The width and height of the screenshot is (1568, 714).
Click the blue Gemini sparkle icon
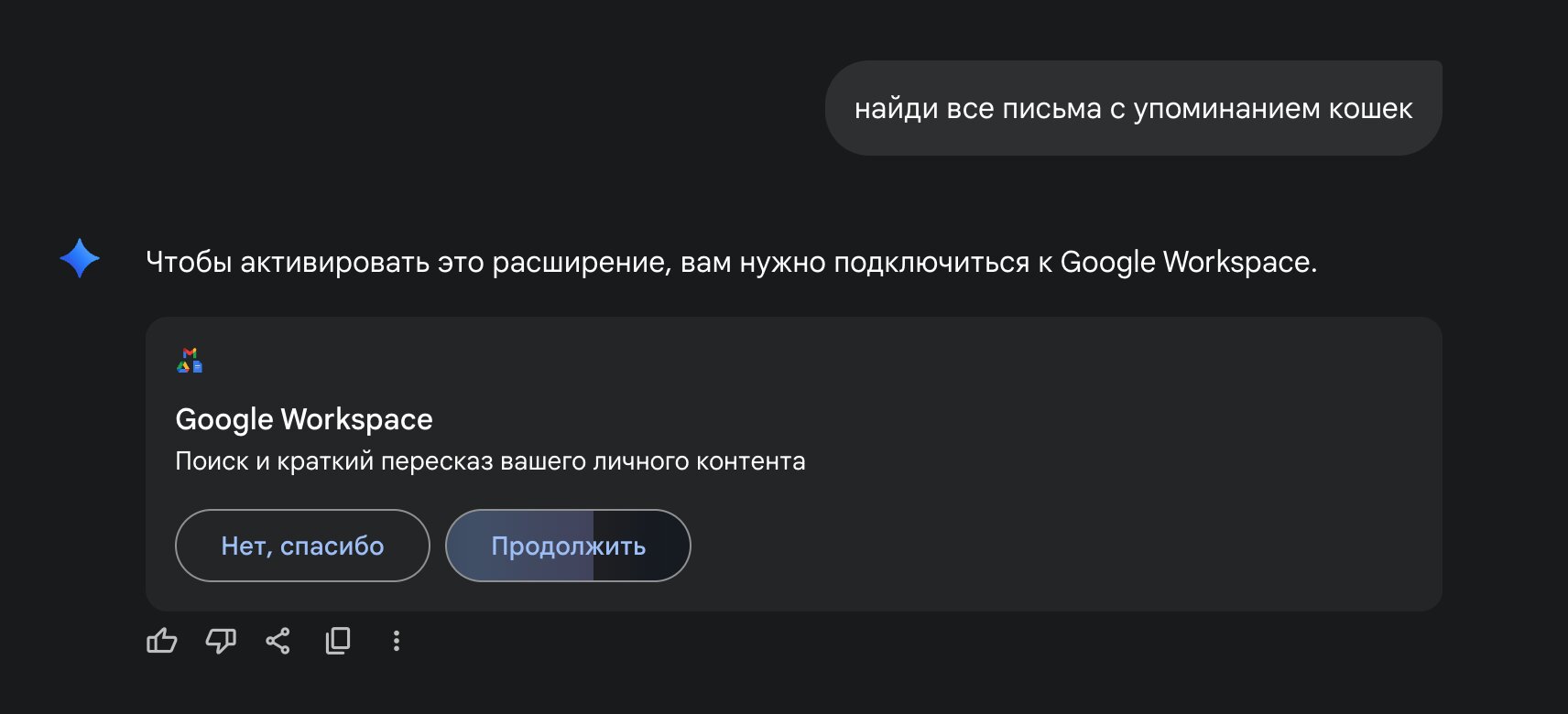(x=80, y=258)
